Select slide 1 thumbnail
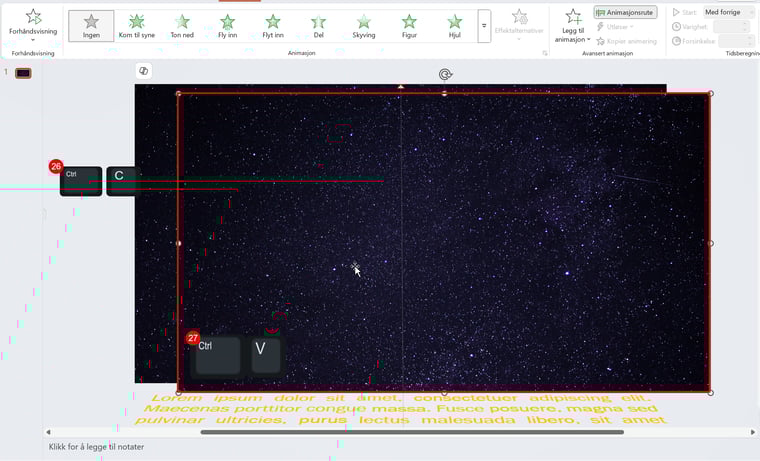 coord(23,73)
